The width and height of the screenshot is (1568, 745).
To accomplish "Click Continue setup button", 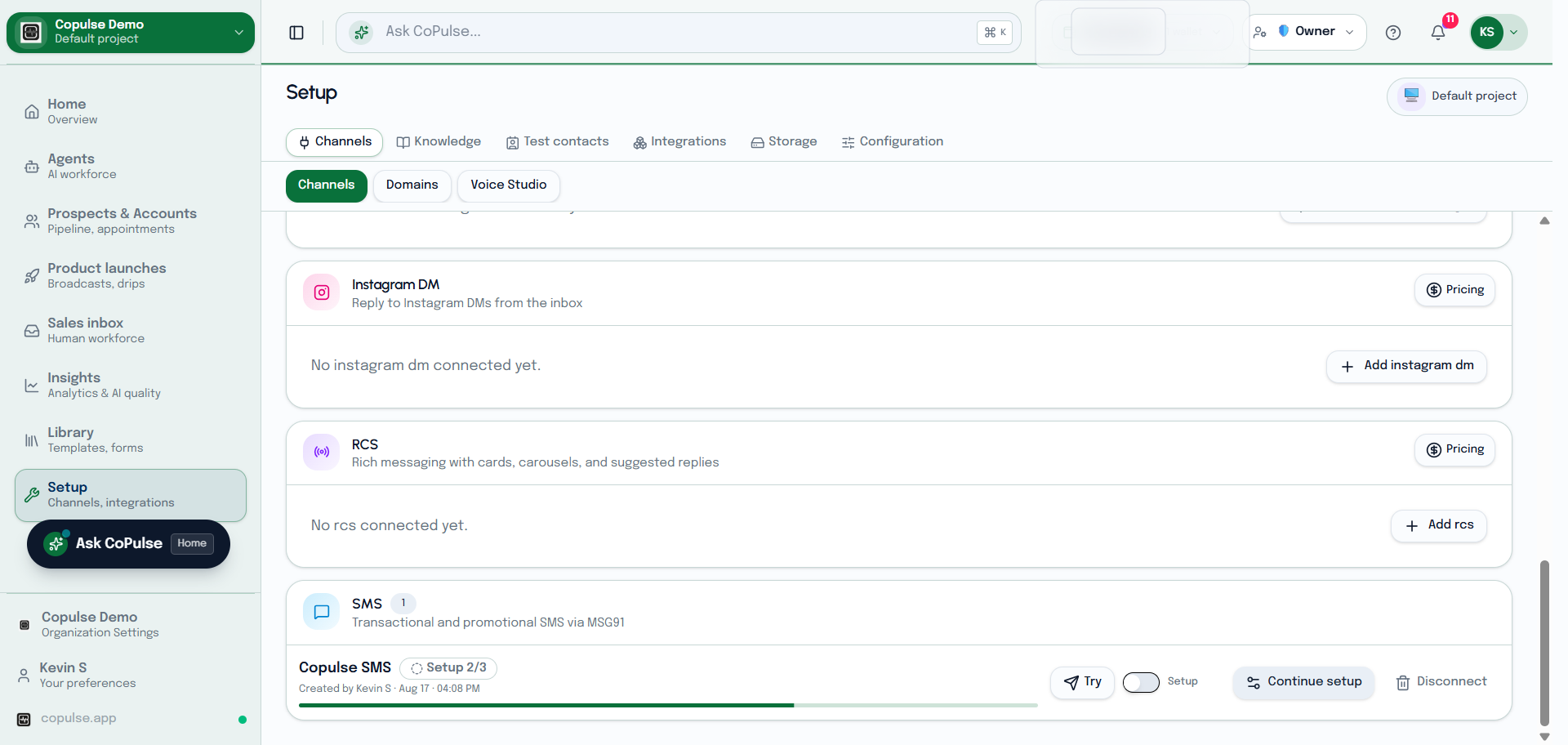I will point(1304,682).
